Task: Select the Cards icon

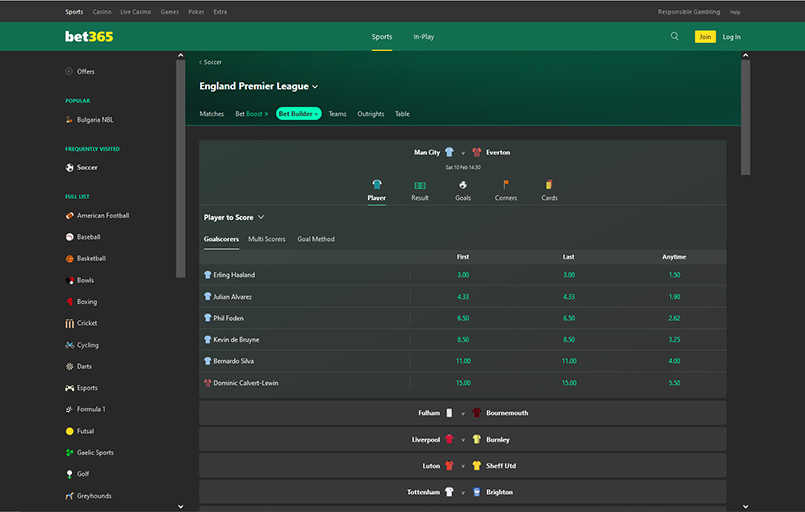Action: coord(549,184)
